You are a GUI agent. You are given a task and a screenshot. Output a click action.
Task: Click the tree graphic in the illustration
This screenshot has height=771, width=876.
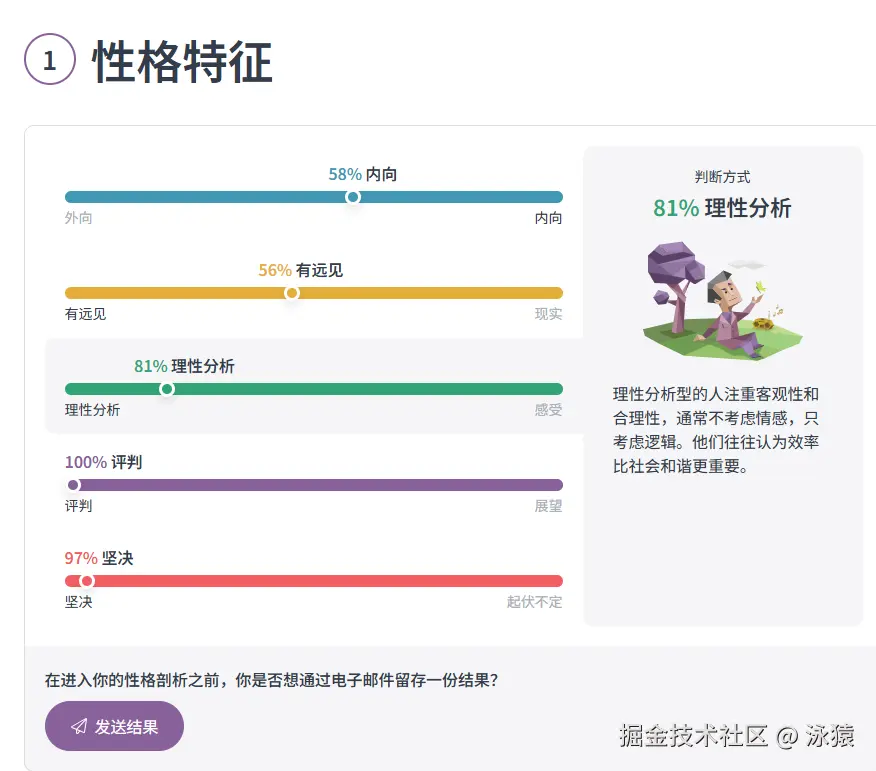[672, 268]
